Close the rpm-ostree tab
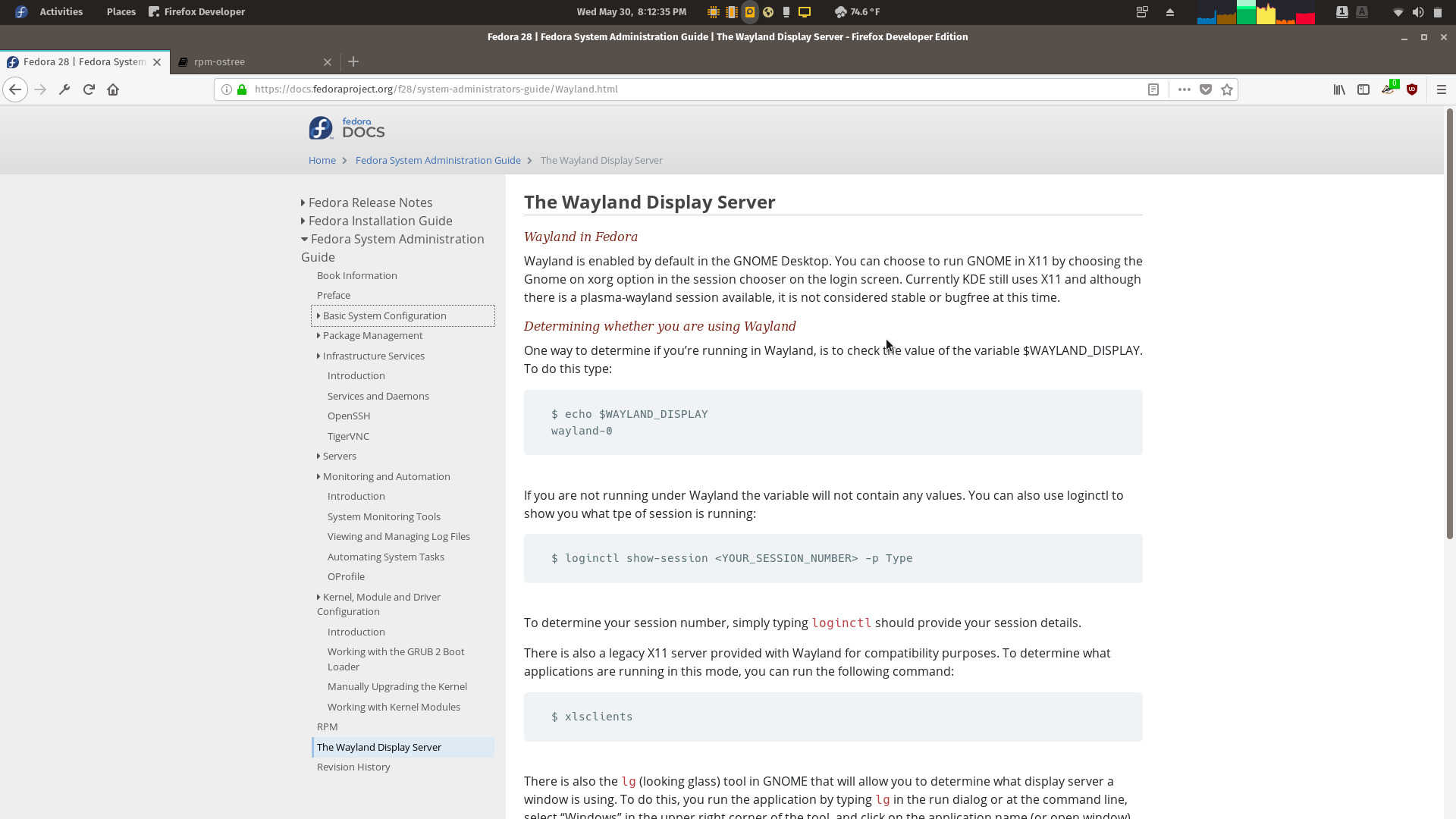This screenshot has height=819, width=1456. coord(327,62)
